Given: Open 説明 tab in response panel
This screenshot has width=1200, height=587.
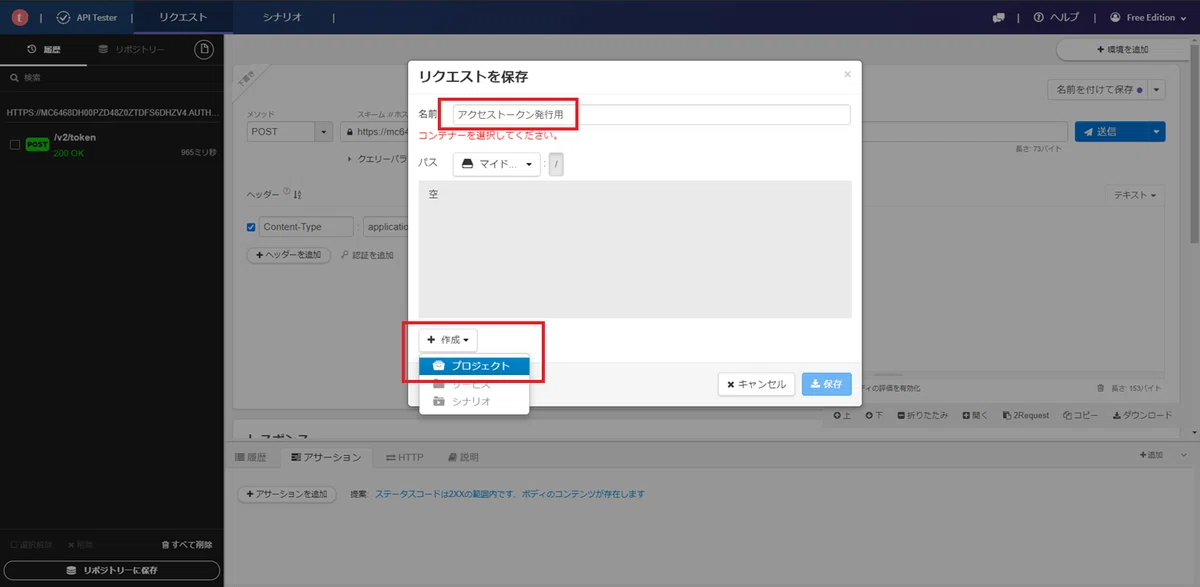Looking at the screenshot, I should click(461, 457).
